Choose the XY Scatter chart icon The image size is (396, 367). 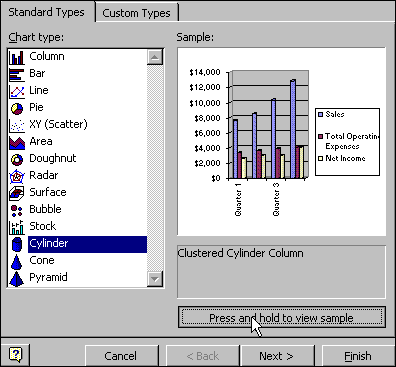17,125
